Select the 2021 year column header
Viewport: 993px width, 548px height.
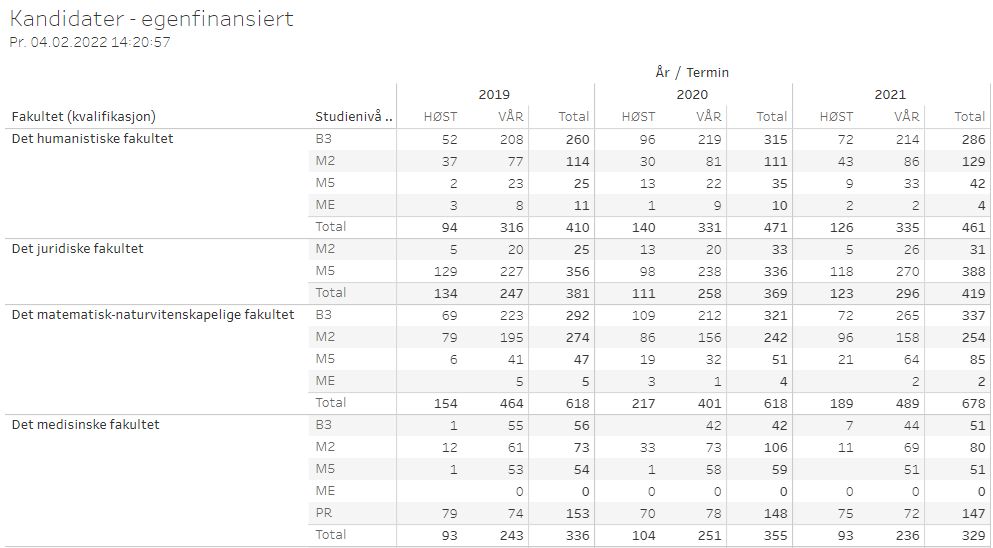point(890,95)
